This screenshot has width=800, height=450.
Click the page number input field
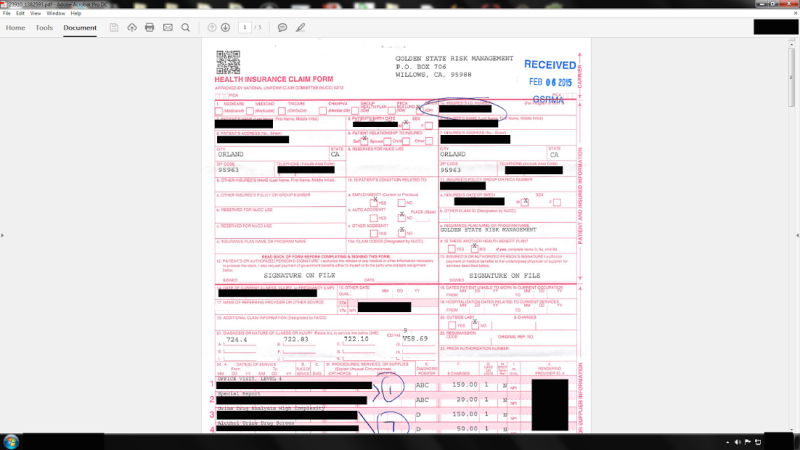point(245,27)
